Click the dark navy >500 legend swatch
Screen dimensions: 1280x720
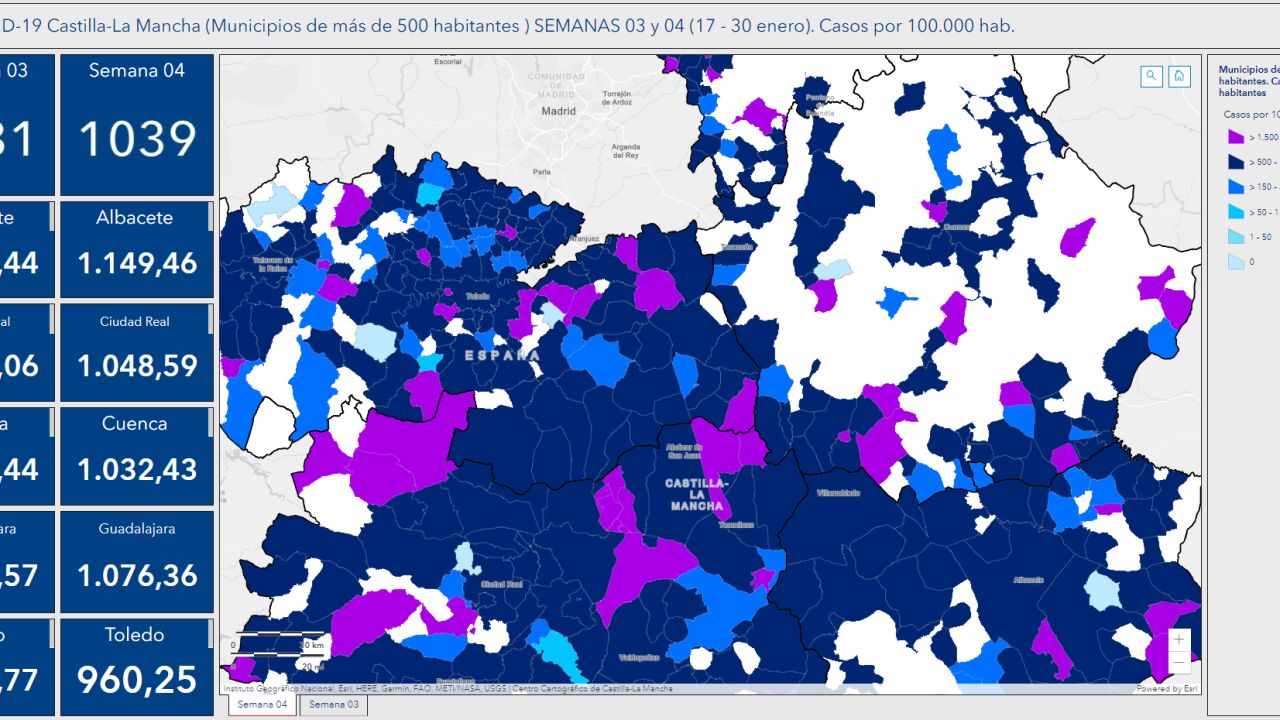[x=1236, y=162]
